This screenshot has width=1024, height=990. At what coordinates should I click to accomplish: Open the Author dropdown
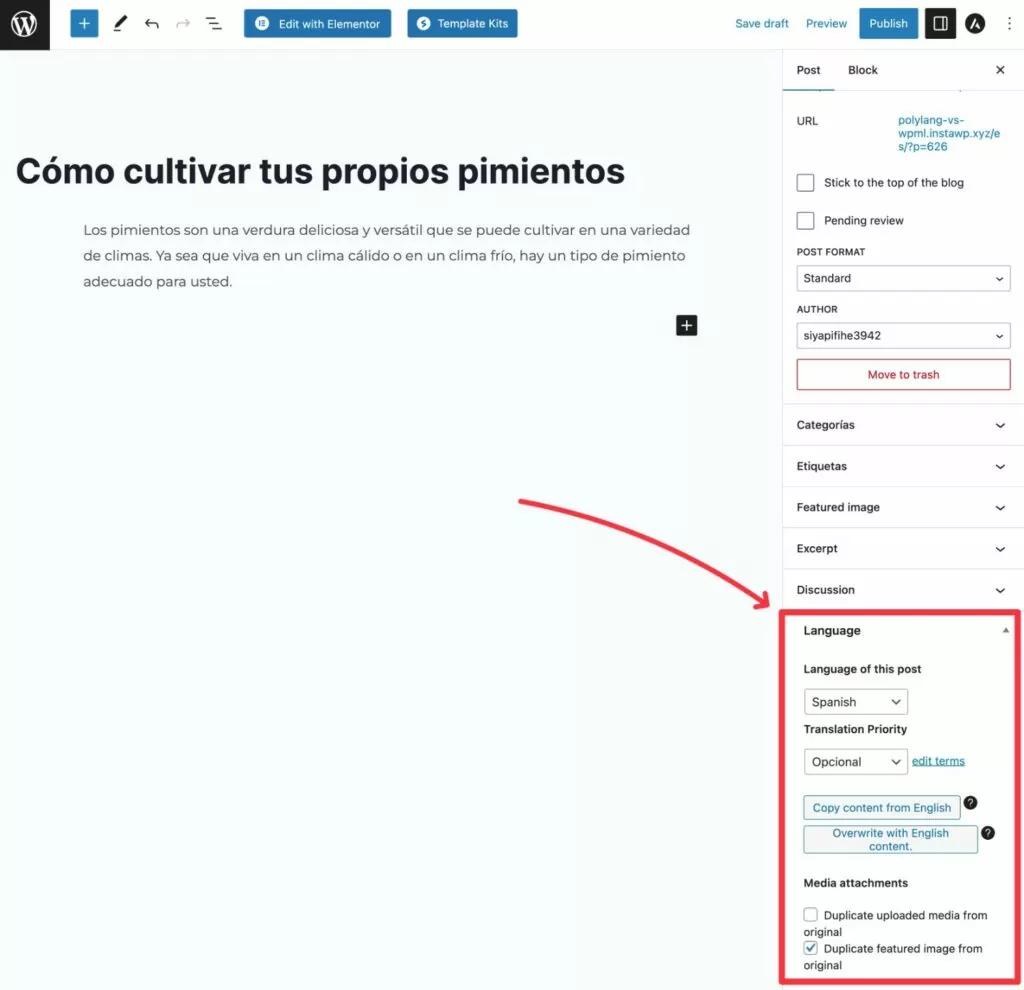[903, 336]
